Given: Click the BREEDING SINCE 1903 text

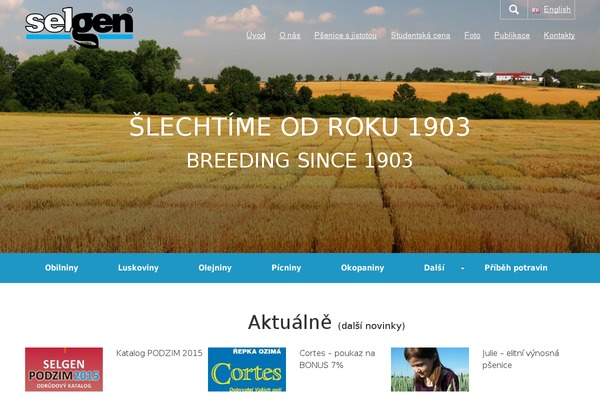Looking at the screenshot, I should 300,160.
